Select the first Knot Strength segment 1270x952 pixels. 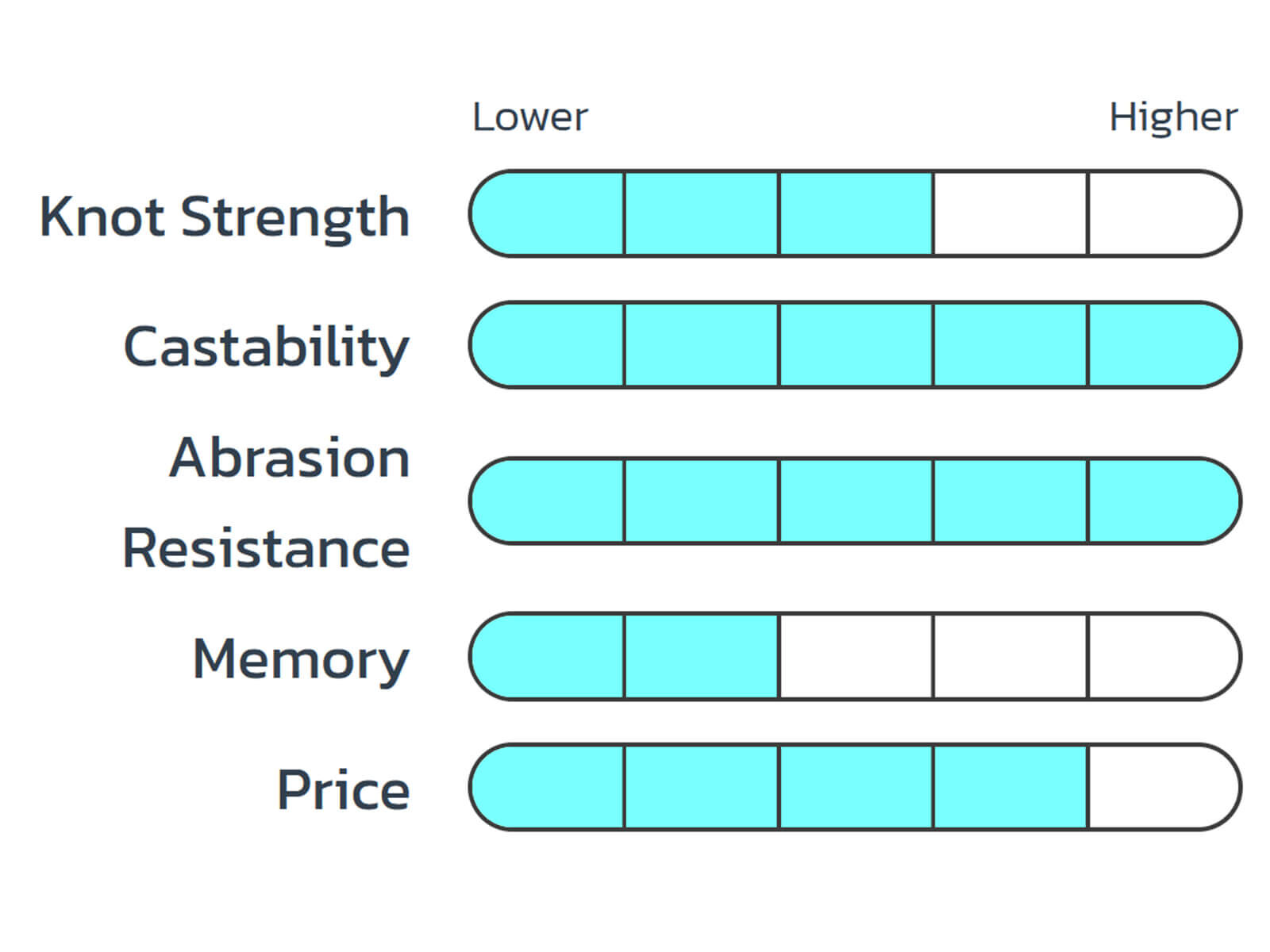coord(548,213)
